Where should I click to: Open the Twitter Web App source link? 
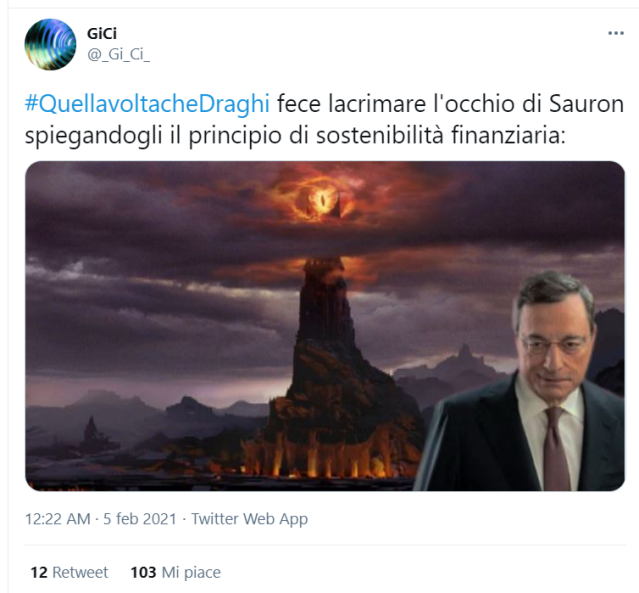coord(249,519)
